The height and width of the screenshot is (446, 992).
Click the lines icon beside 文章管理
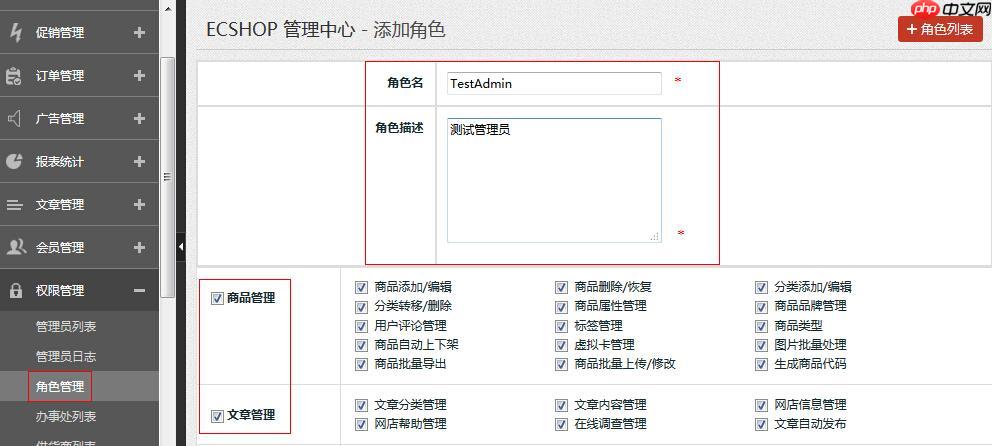tap(14, 205)
